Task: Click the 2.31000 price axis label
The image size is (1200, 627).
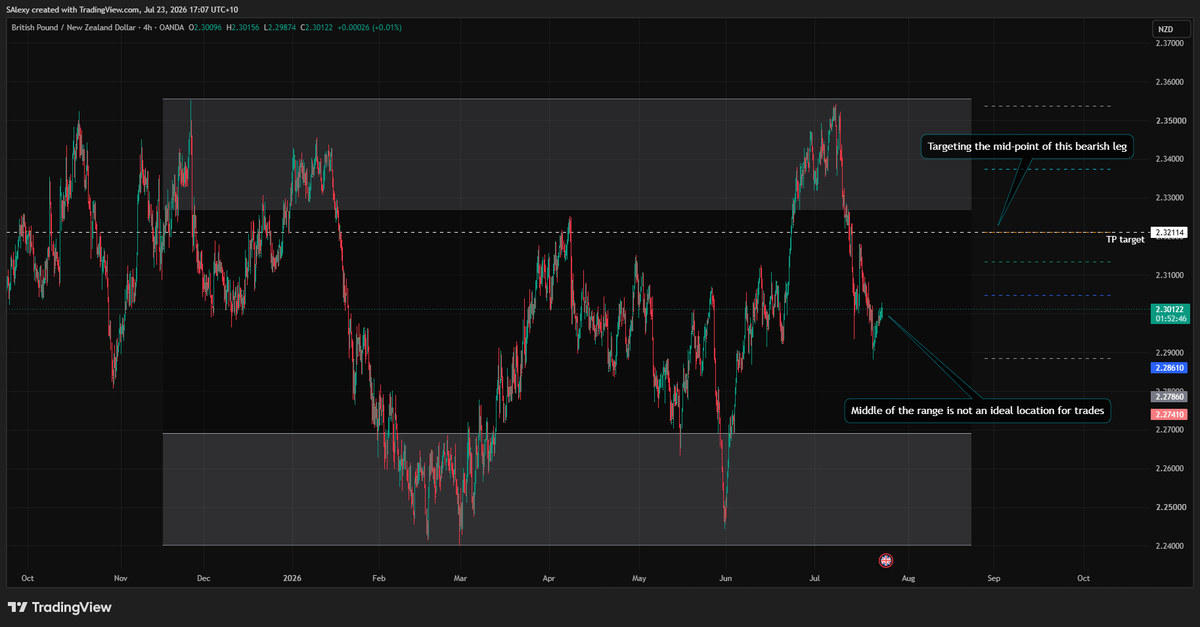Action: click(1171, 275)
